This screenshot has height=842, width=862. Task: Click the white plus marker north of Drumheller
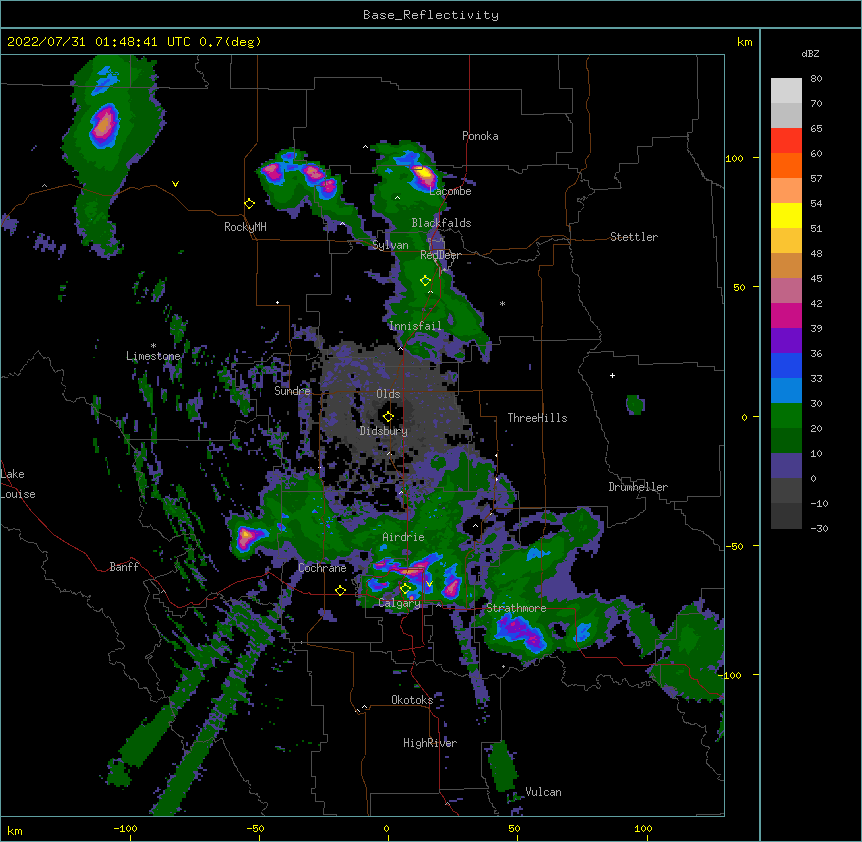click(612, 375)
